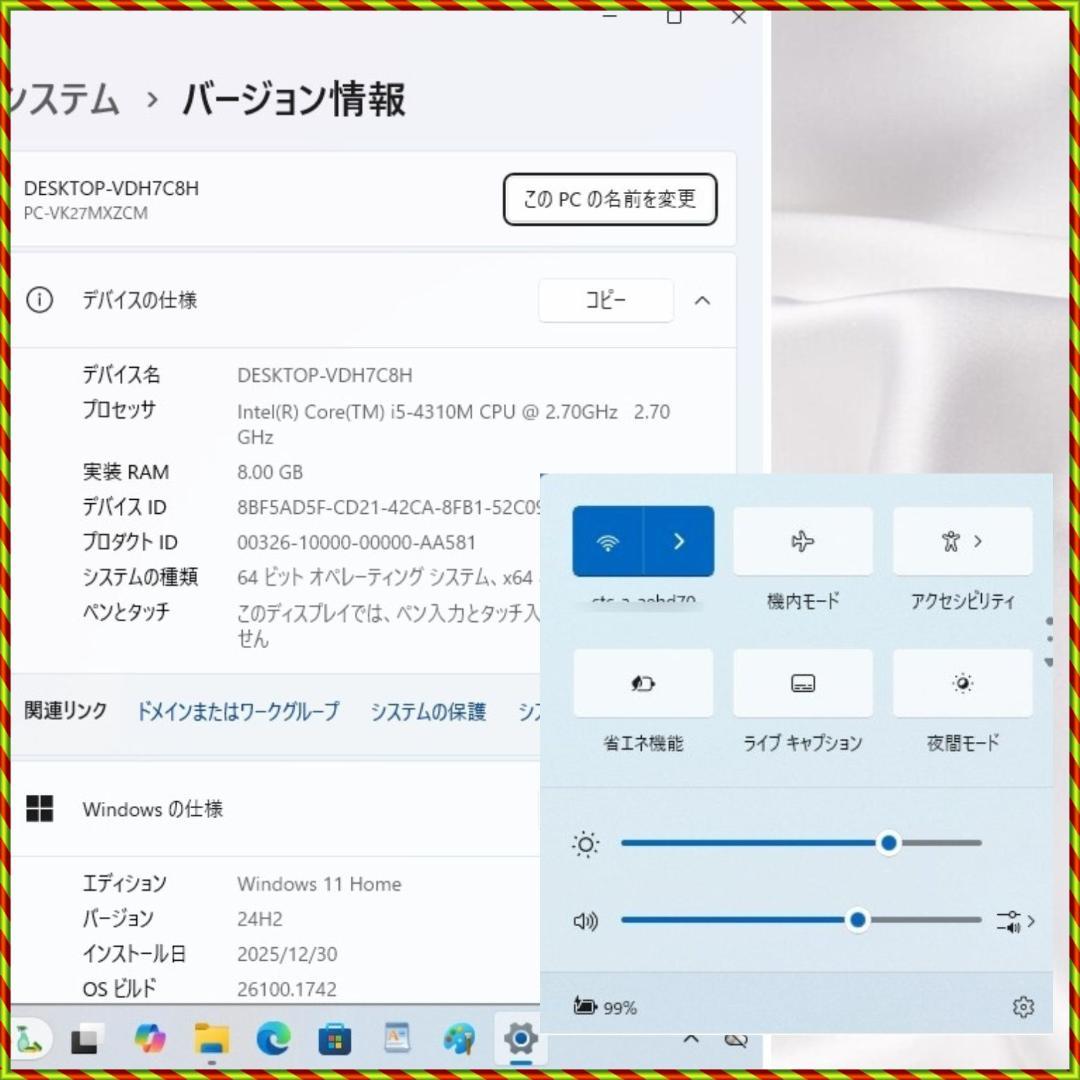Open Microsoft Edge from the taskbar
Image resolution: width=1080 pixels, height=1080 pixels.
tap(272, 1040)
